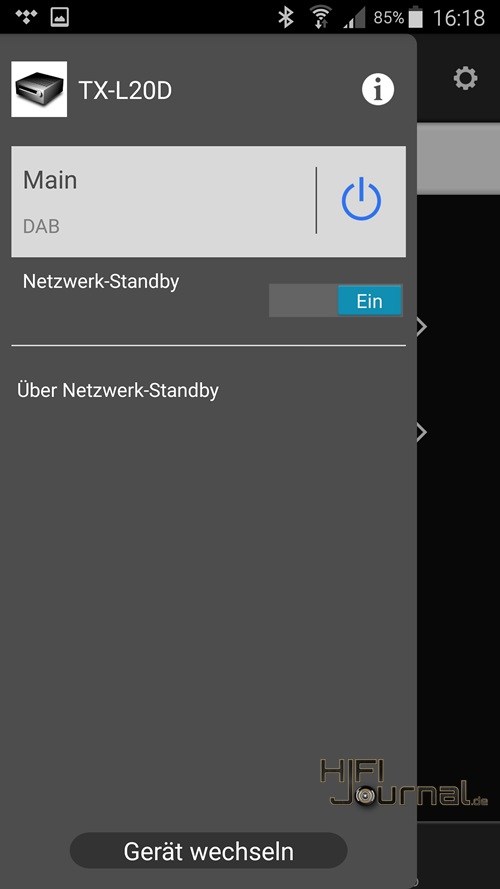Tap the 'Gerät wechseln' button

click(x=209, y=850)
